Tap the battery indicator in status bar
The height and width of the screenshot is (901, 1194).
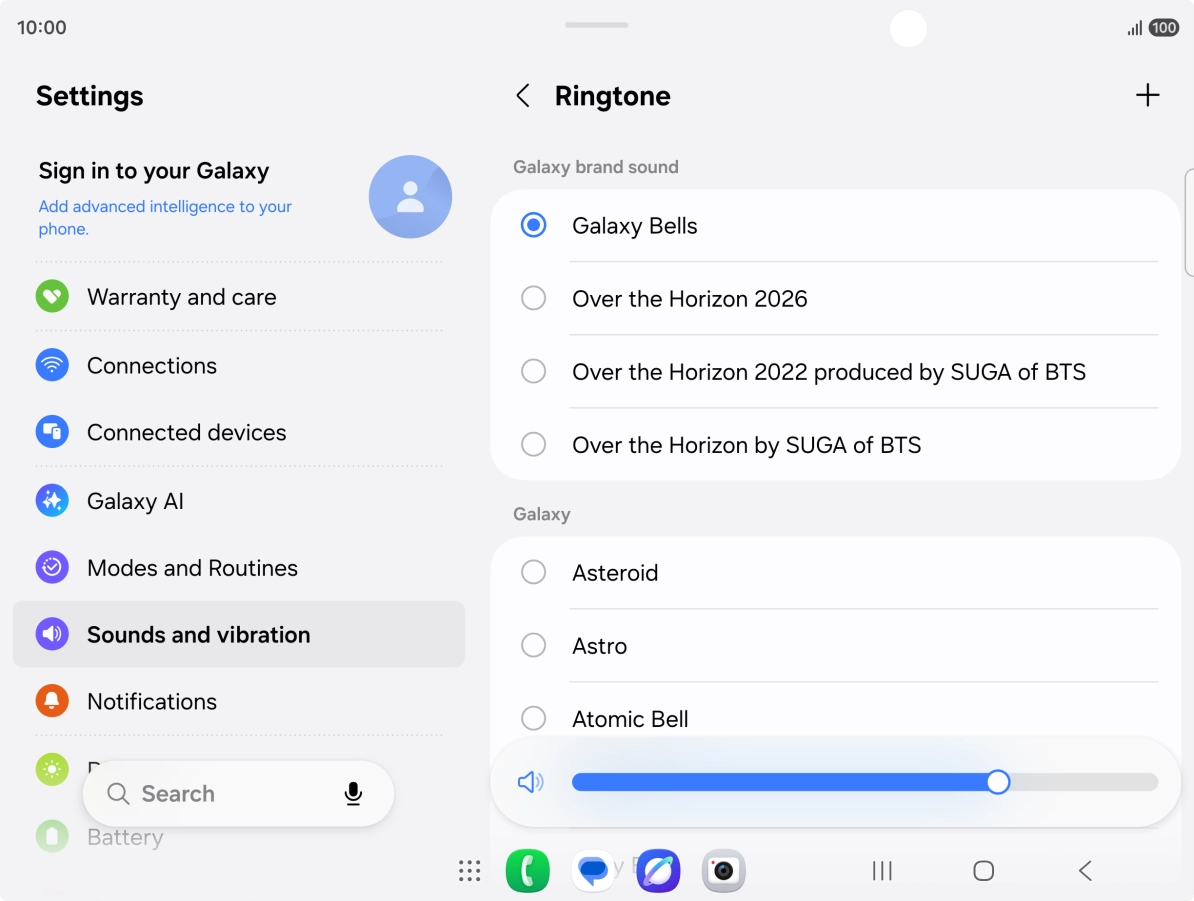[x=1164, y=28]
